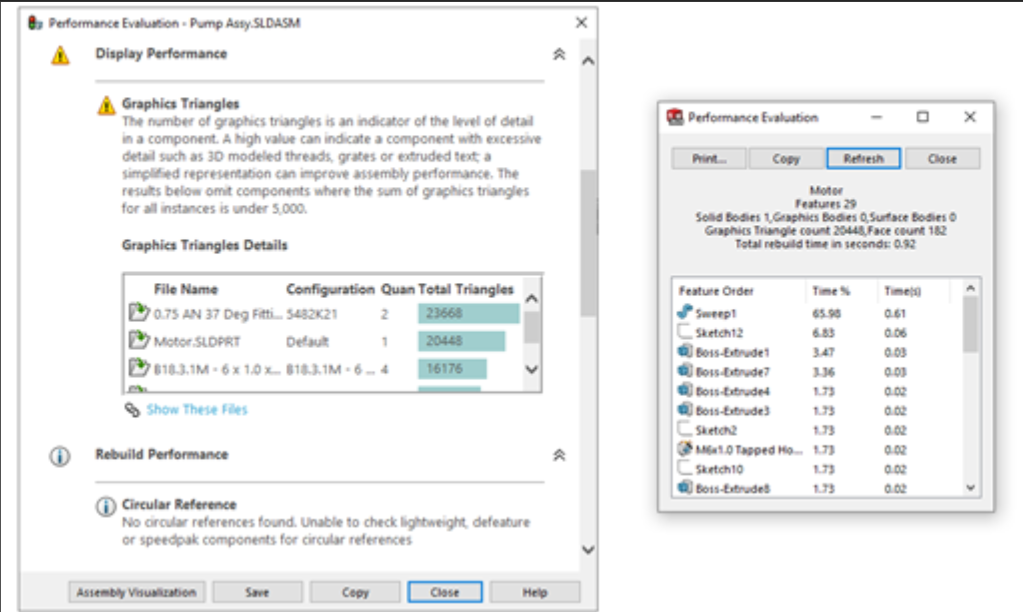
Task: Minimize the small Performance Evaluation window
Action: (876, 117)
